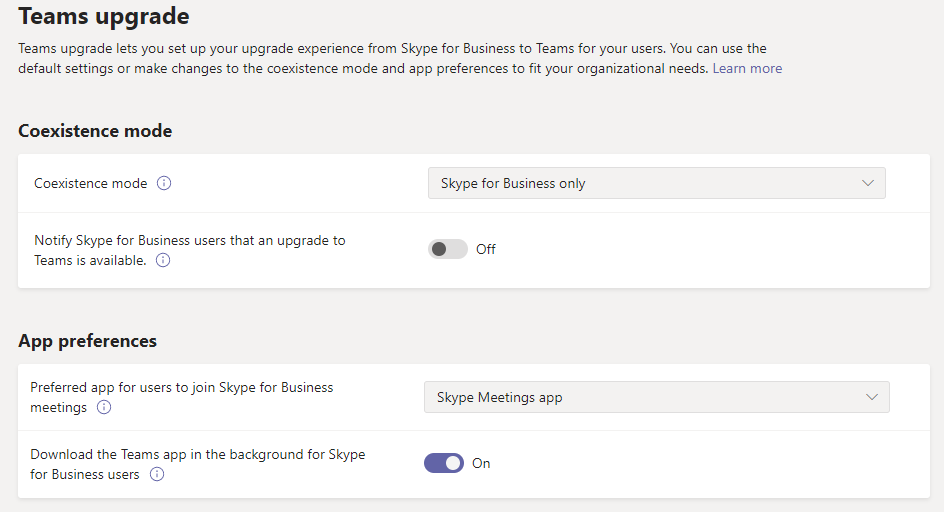
Task: Click the On label beside the download toggle
Action: tap(481, 463)
